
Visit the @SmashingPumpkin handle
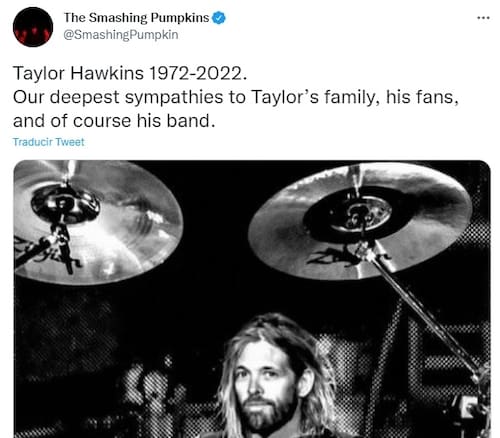(121, 35)
